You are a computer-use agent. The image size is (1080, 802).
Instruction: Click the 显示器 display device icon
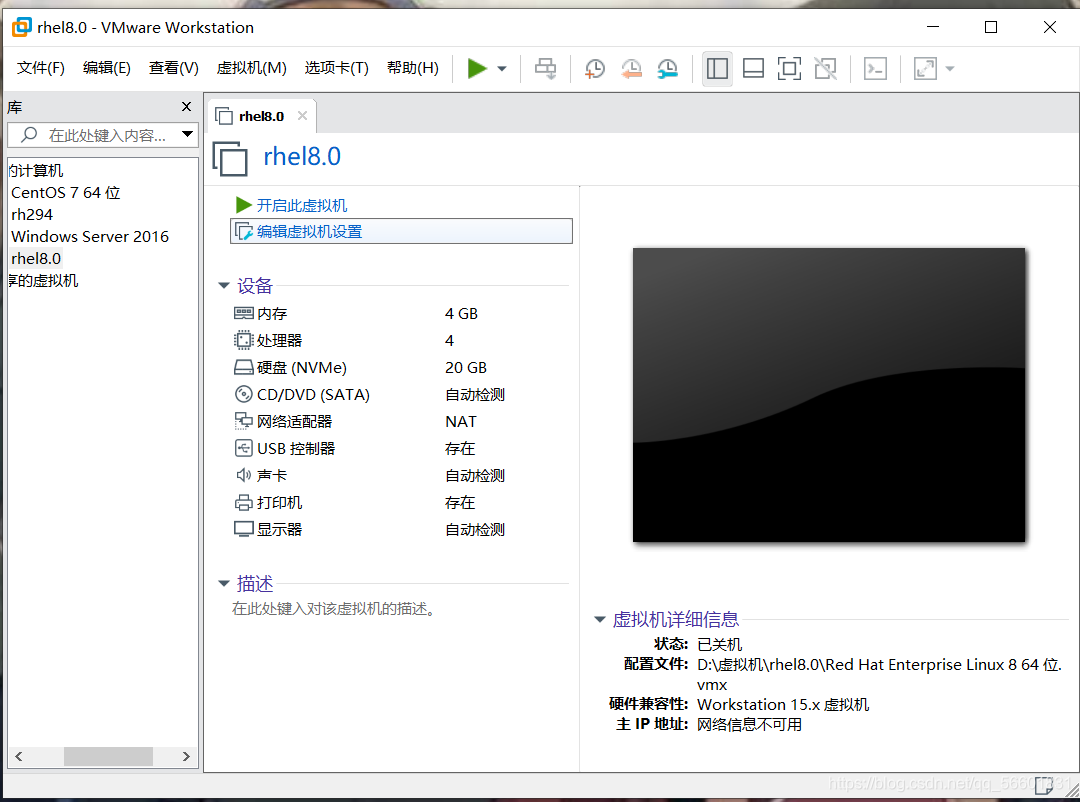coord(244,529)
